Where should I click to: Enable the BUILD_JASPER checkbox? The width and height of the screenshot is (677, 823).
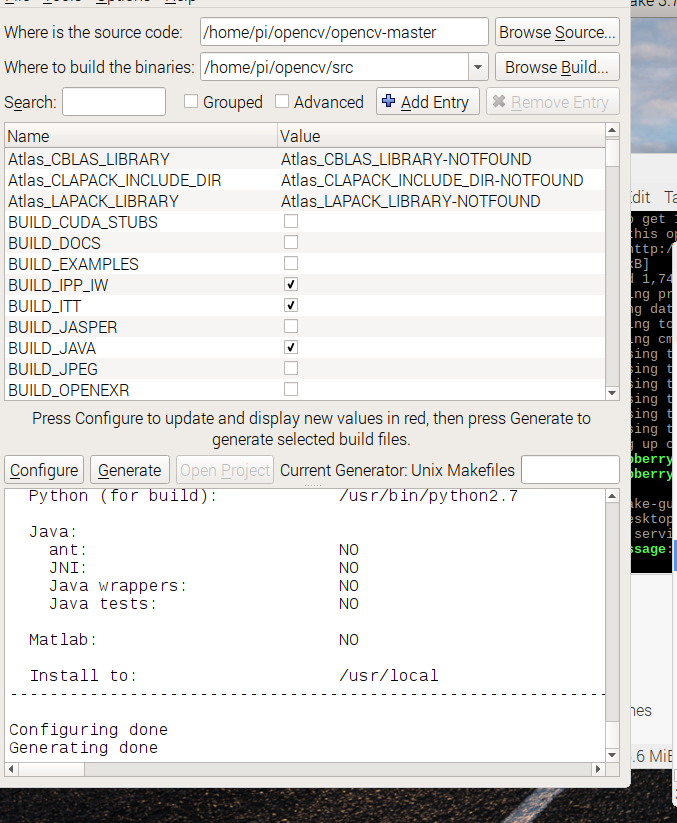click(291, 326)
